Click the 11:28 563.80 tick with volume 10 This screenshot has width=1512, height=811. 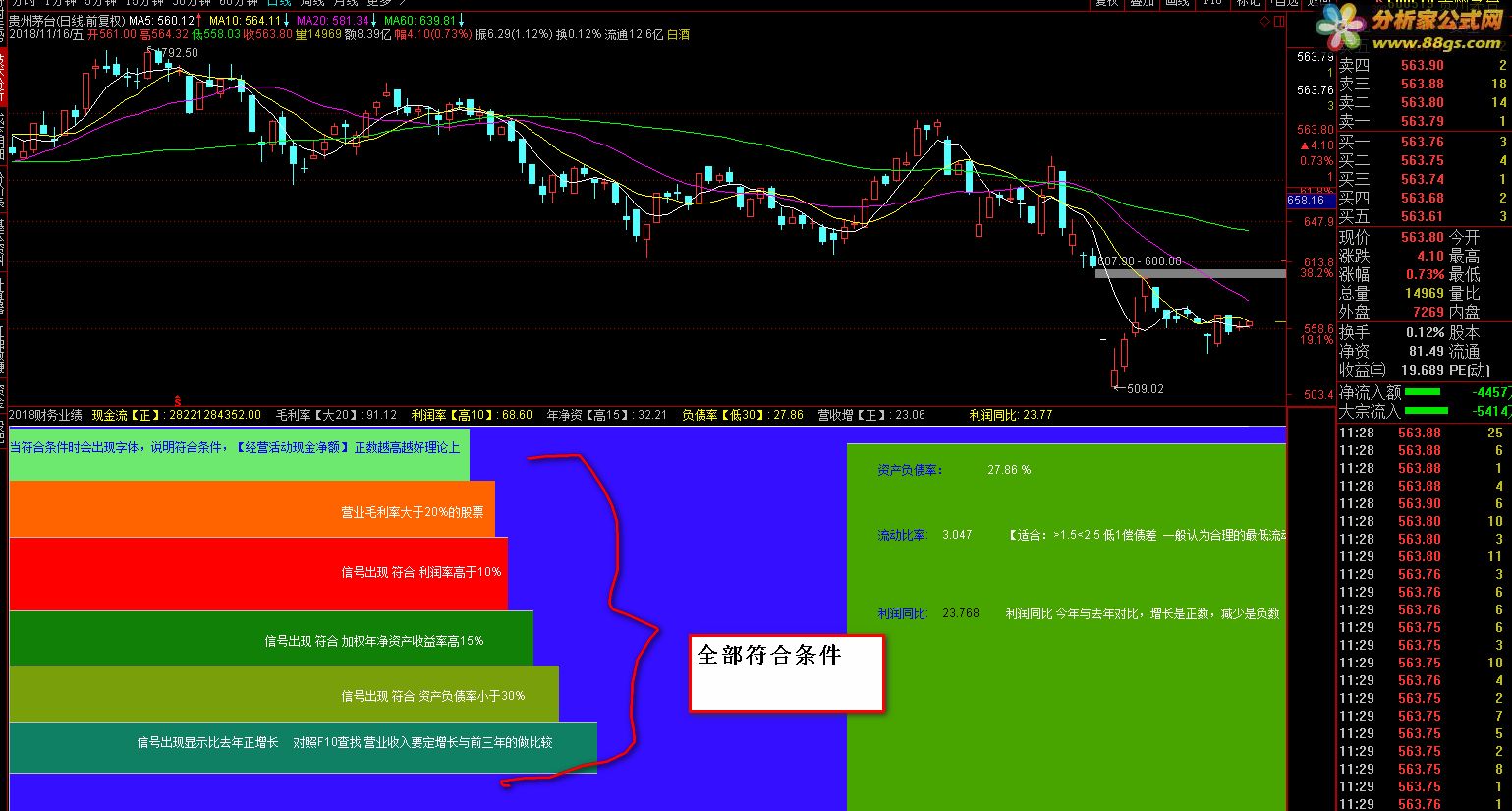1424,521
